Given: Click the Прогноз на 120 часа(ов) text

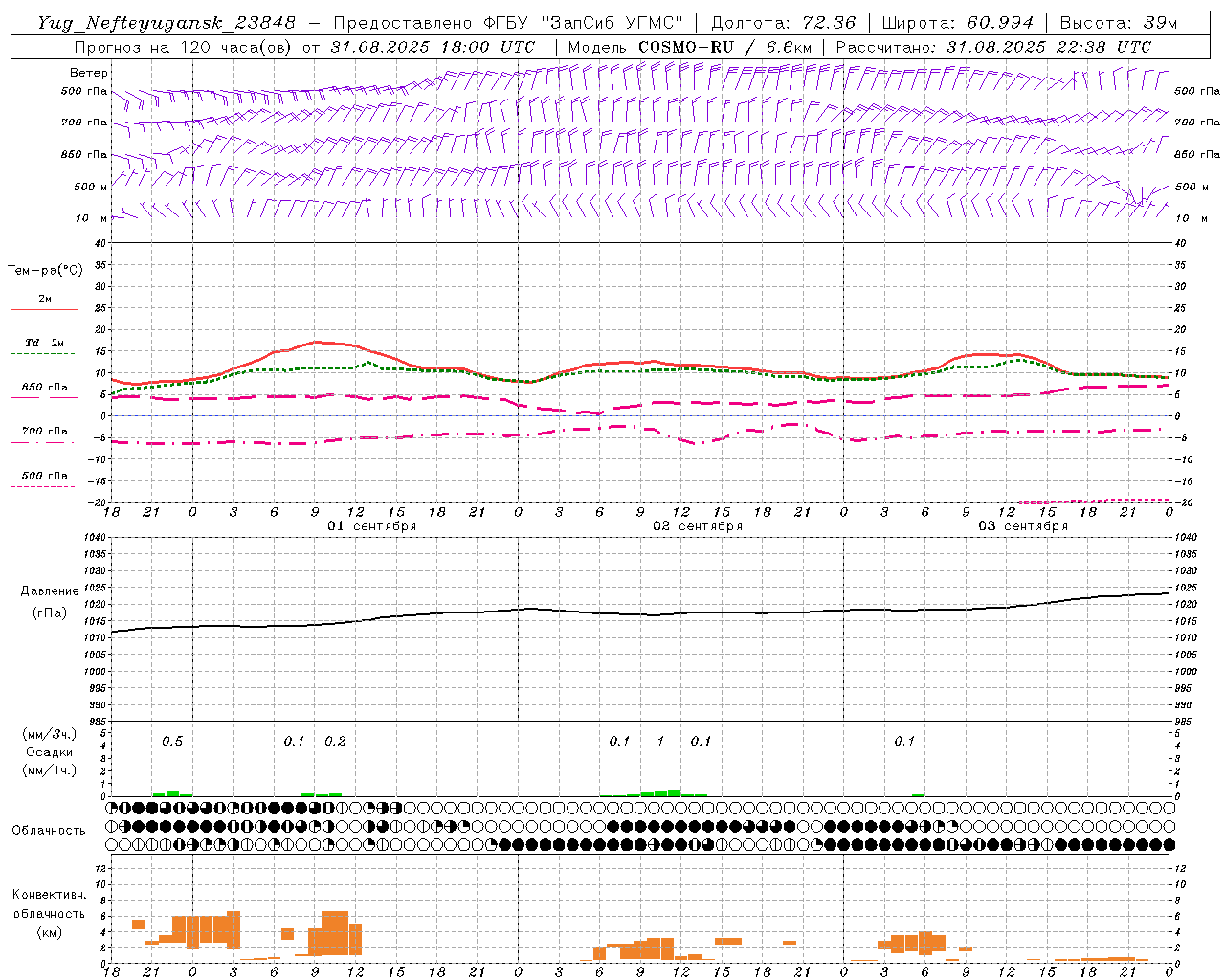Looking at the screenshot, I should (184, 47).
